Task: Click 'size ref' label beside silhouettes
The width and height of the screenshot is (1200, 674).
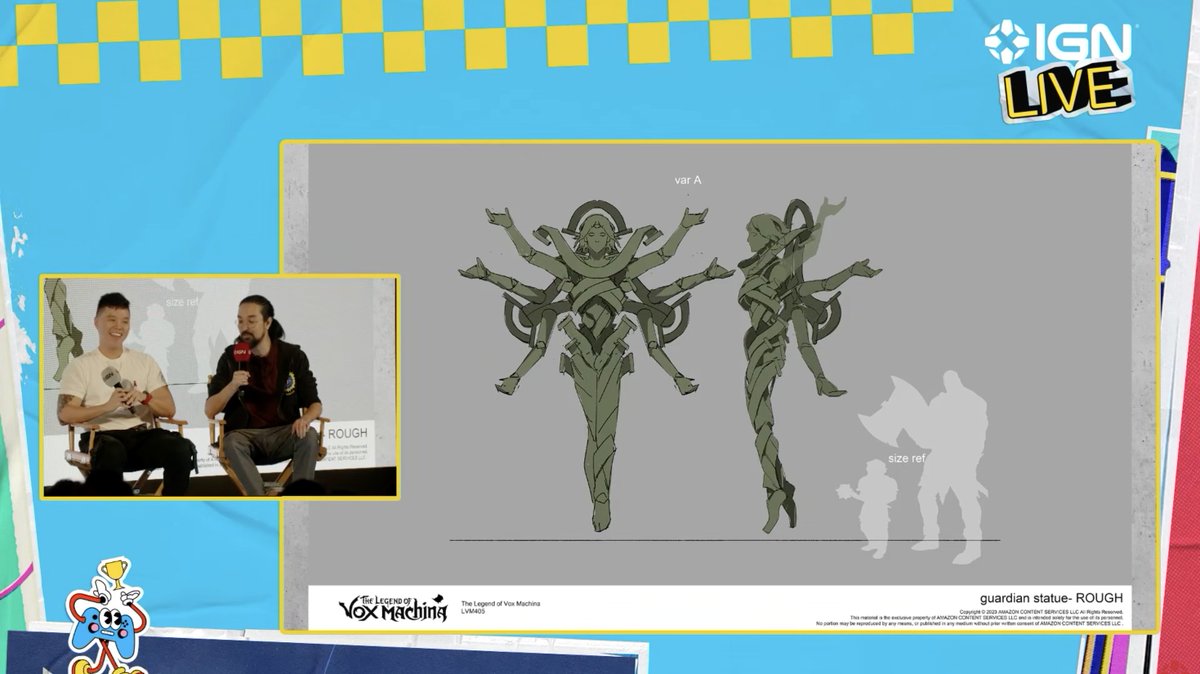Action: tap(906, 459)
